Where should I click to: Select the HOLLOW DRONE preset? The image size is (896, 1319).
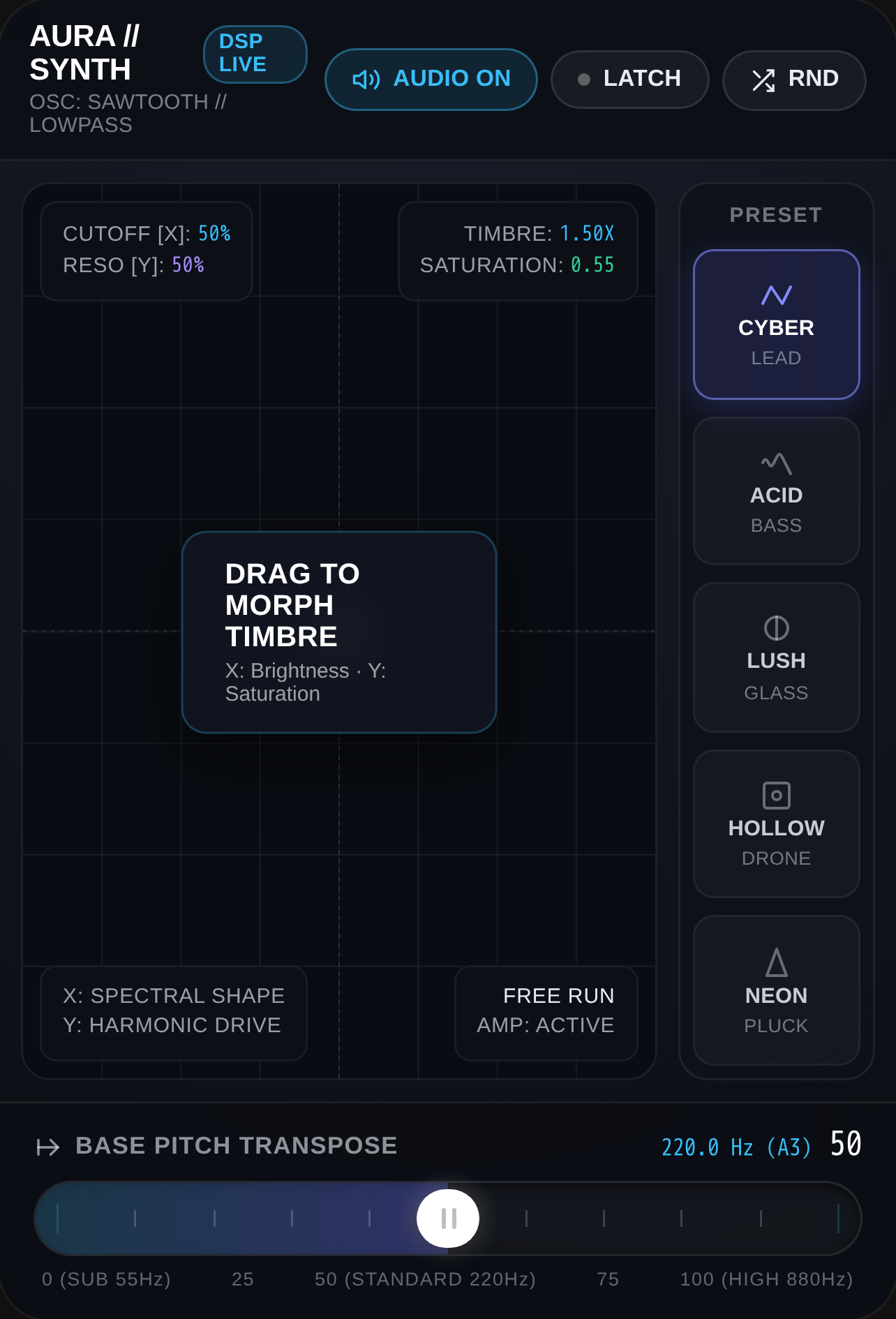[776, 824]
